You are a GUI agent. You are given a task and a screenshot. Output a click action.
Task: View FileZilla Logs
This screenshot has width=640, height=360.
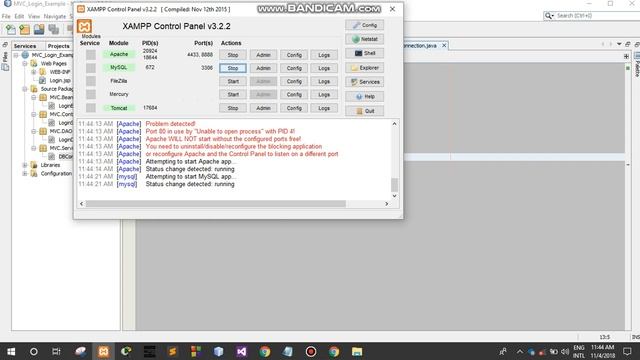(324, 81)
